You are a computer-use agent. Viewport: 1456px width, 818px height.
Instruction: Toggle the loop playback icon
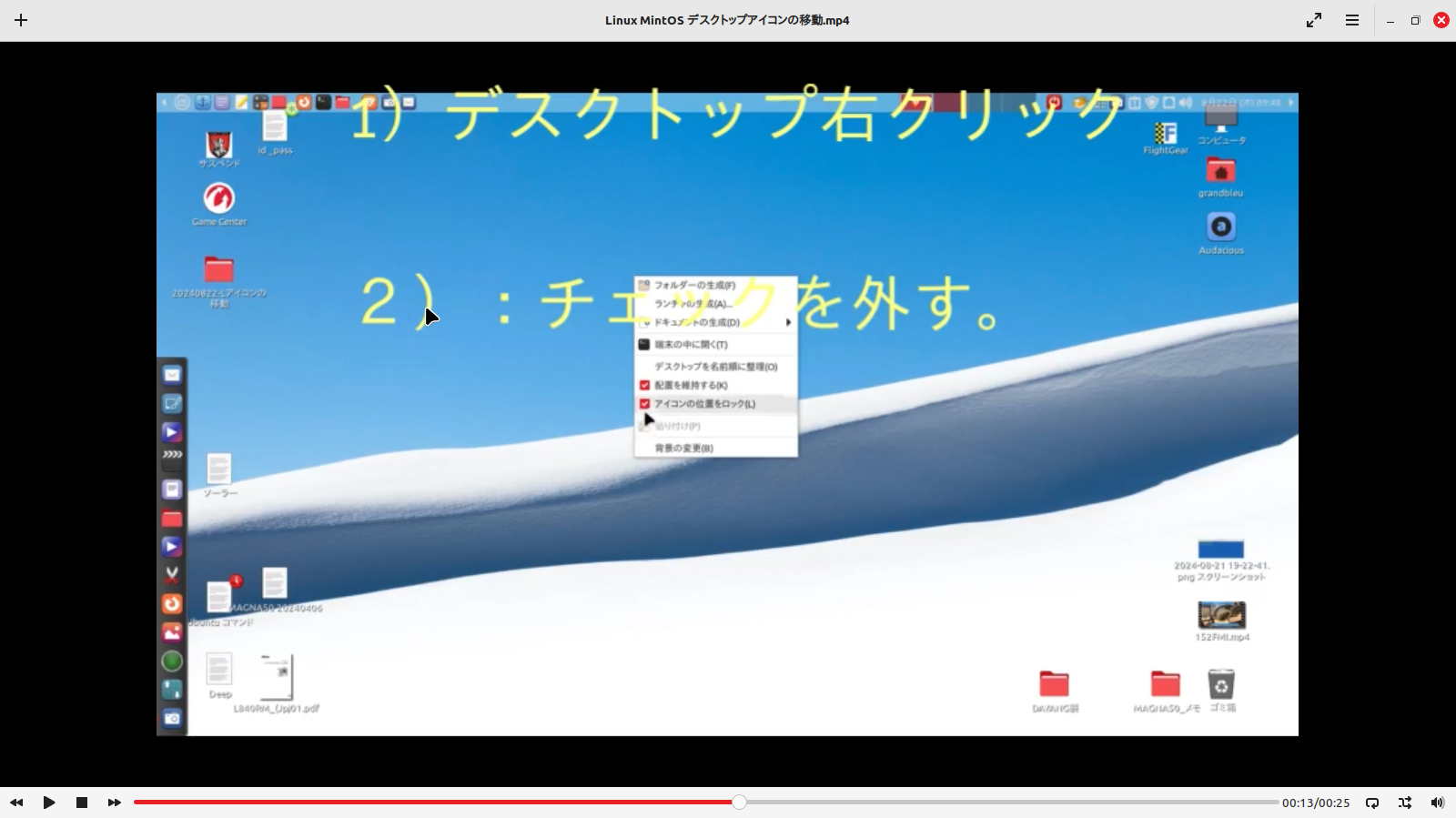[1372, 803]
